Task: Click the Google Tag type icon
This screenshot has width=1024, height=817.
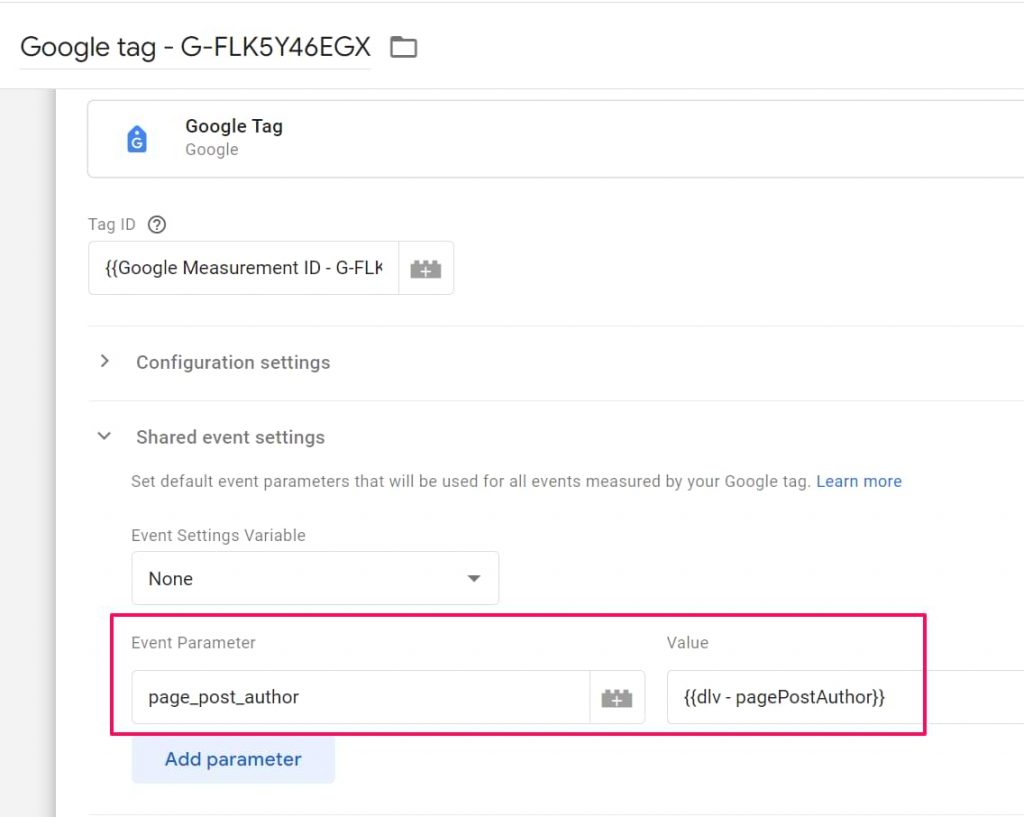Action: [x=136, y=138]
